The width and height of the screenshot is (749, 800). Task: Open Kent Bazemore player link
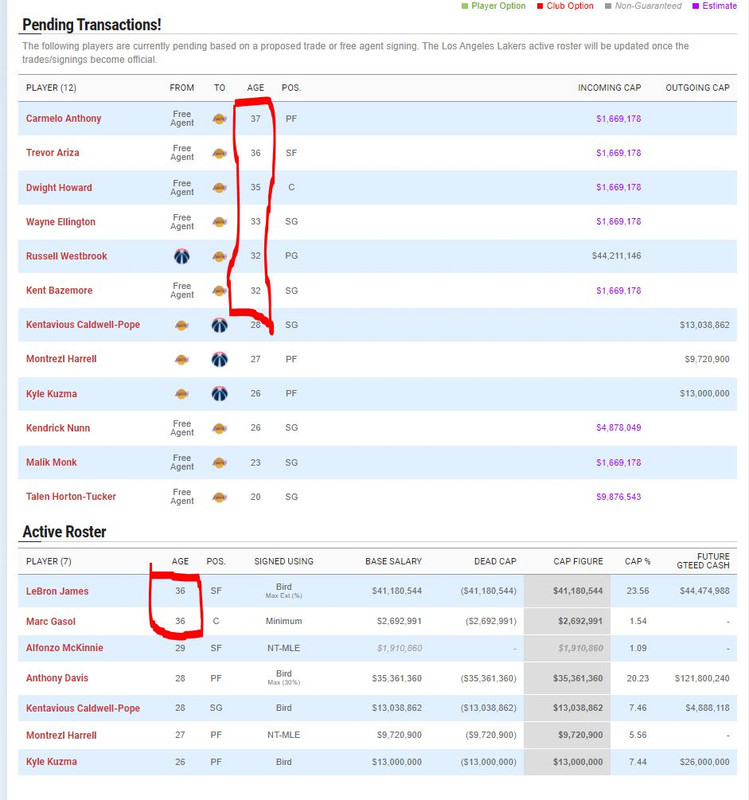pos(59,290)
